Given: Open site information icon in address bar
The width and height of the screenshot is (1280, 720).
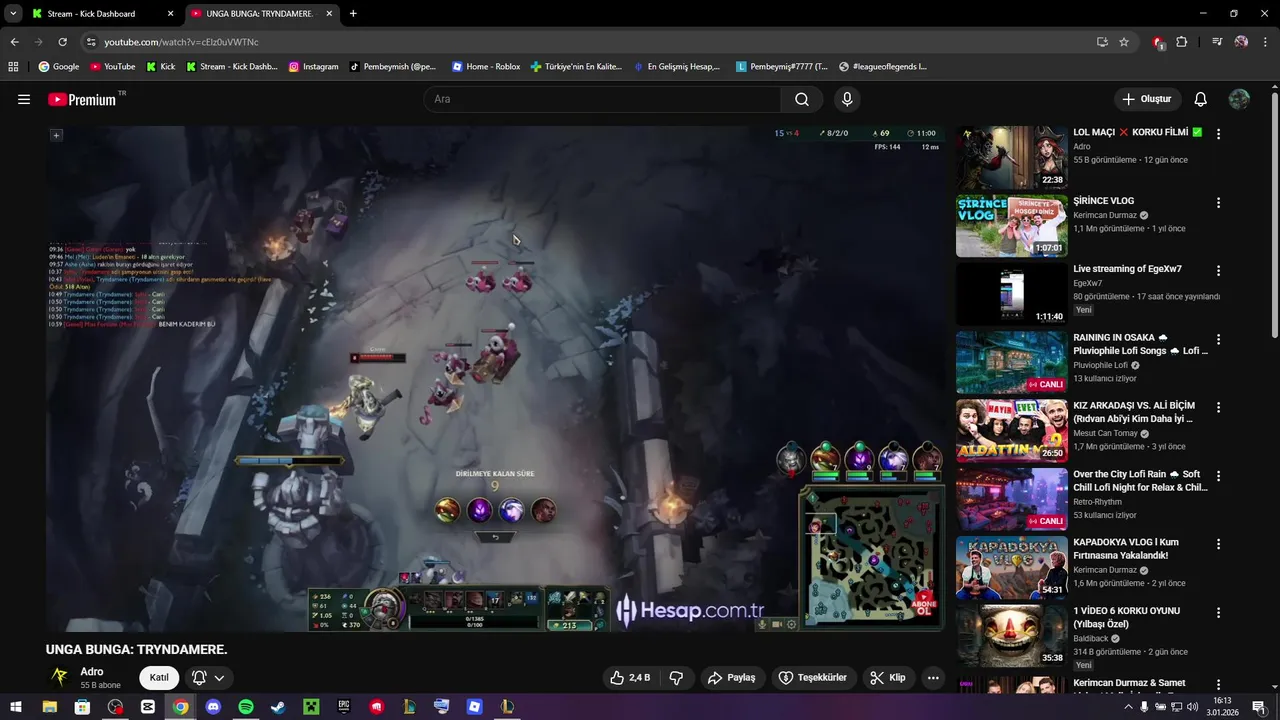Looking at the screenshot, I should coord(91,42).
